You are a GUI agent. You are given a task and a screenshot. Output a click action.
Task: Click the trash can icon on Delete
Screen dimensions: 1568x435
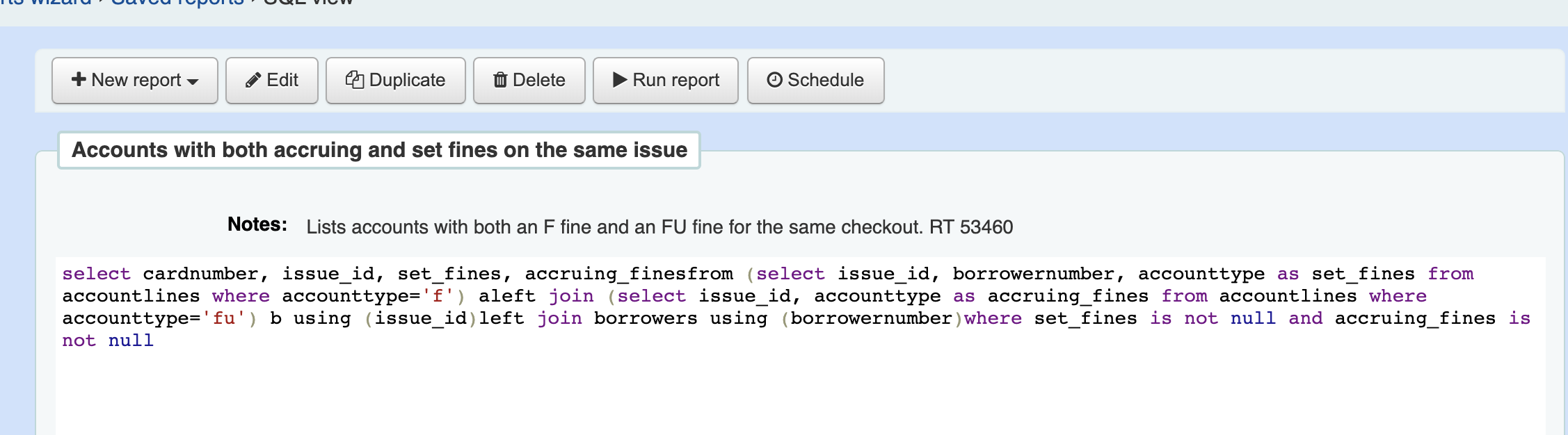[500, 81]
